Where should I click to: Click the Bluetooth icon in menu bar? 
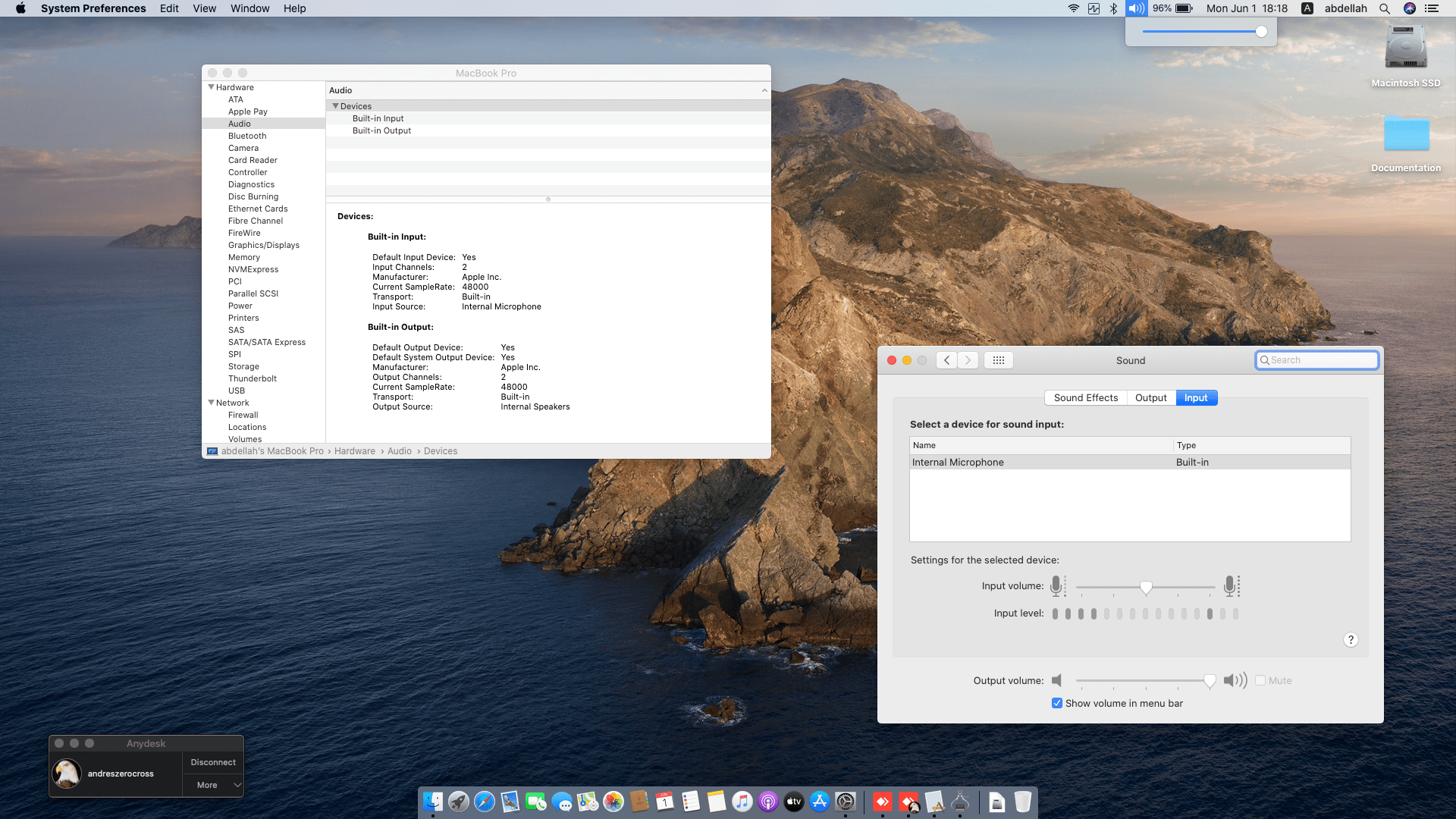coord(1114,8)
